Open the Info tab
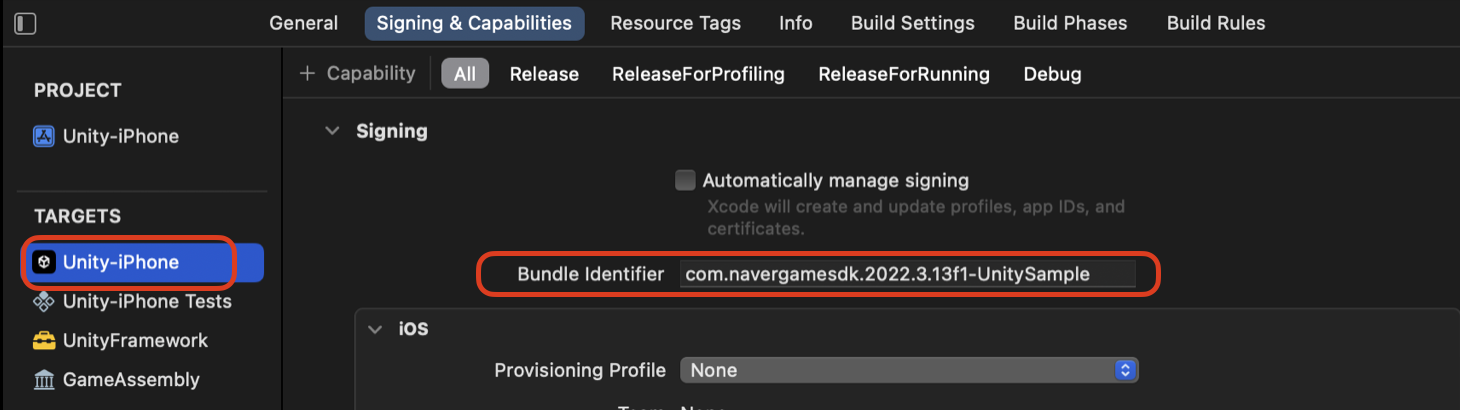Screen dimensions: 1460x410 (x=796, y=23)
